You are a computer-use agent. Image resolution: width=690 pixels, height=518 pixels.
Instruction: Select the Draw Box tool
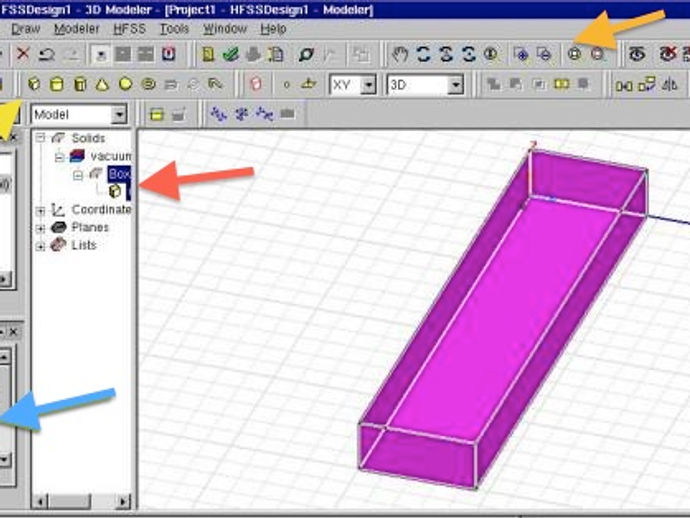click(34, 84)
